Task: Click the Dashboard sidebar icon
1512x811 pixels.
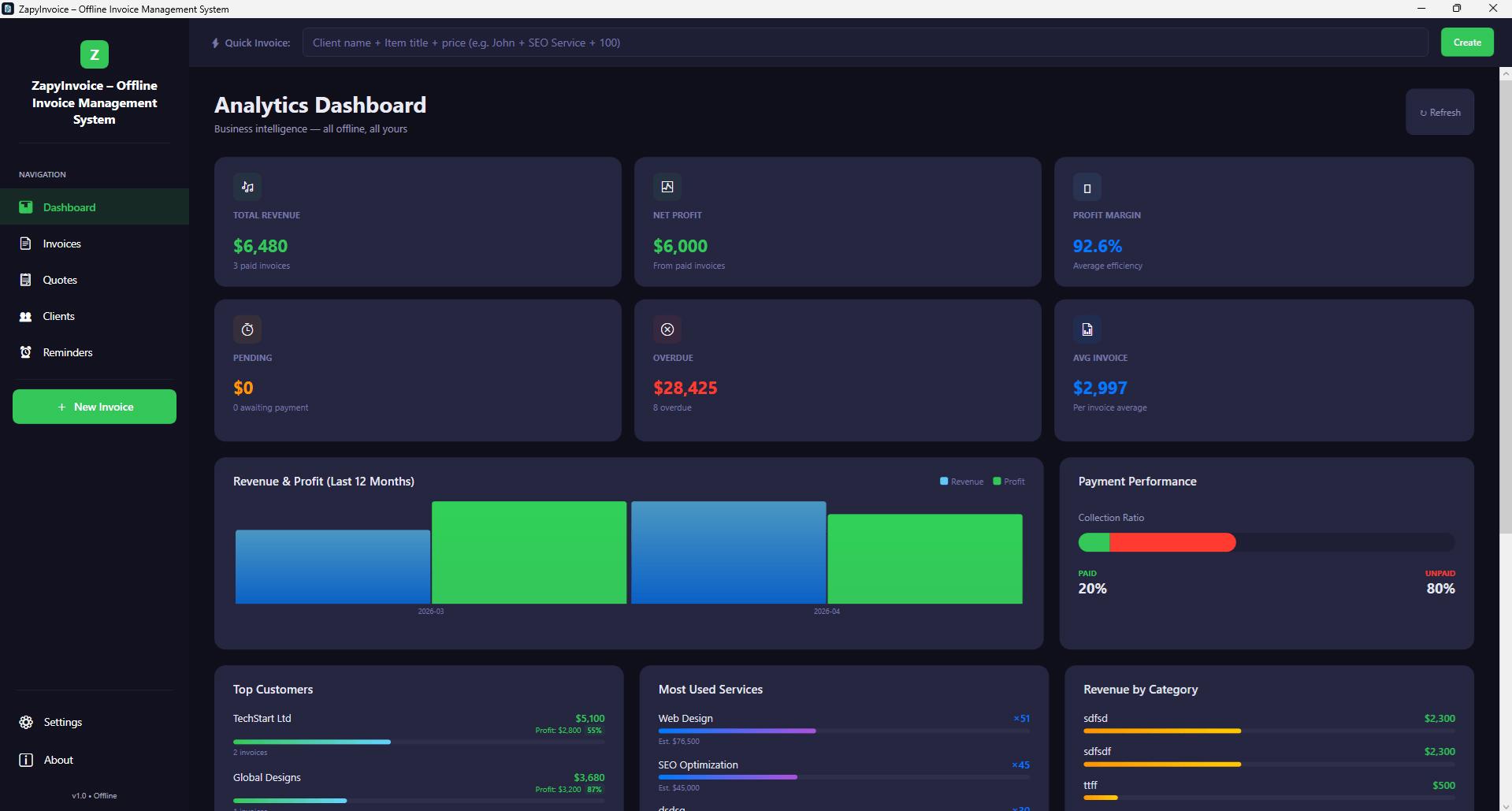Action: point(26,207)
